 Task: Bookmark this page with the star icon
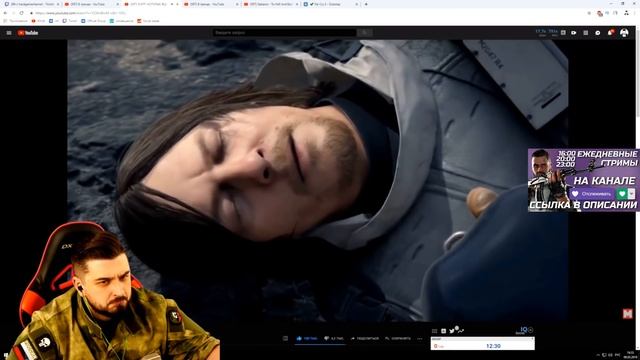click(x=589, y=13)
